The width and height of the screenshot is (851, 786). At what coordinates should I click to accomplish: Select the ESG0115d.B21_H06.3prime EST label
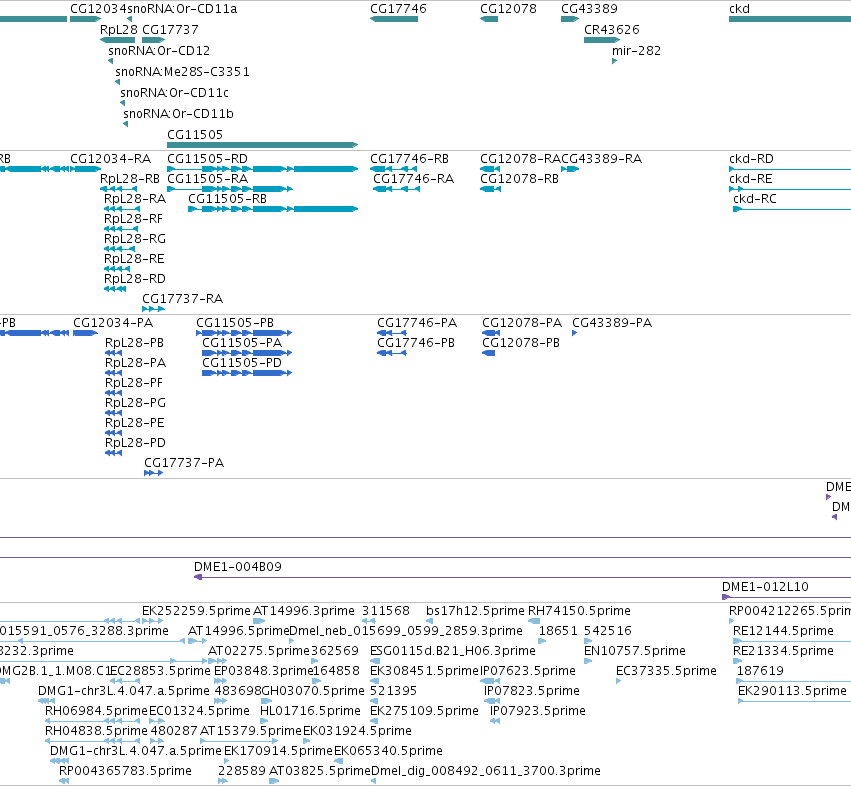(x=453, y=651)
